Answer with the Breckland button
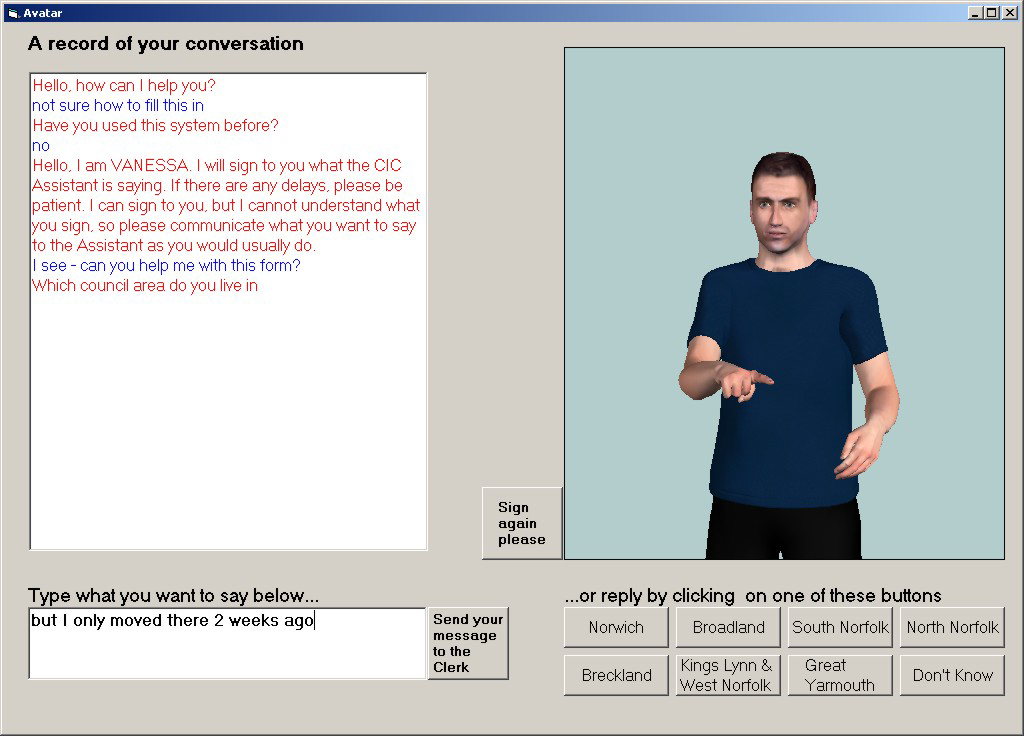Image resolution: width=1024 pixels, height=736 pixels. click(616, 675)
